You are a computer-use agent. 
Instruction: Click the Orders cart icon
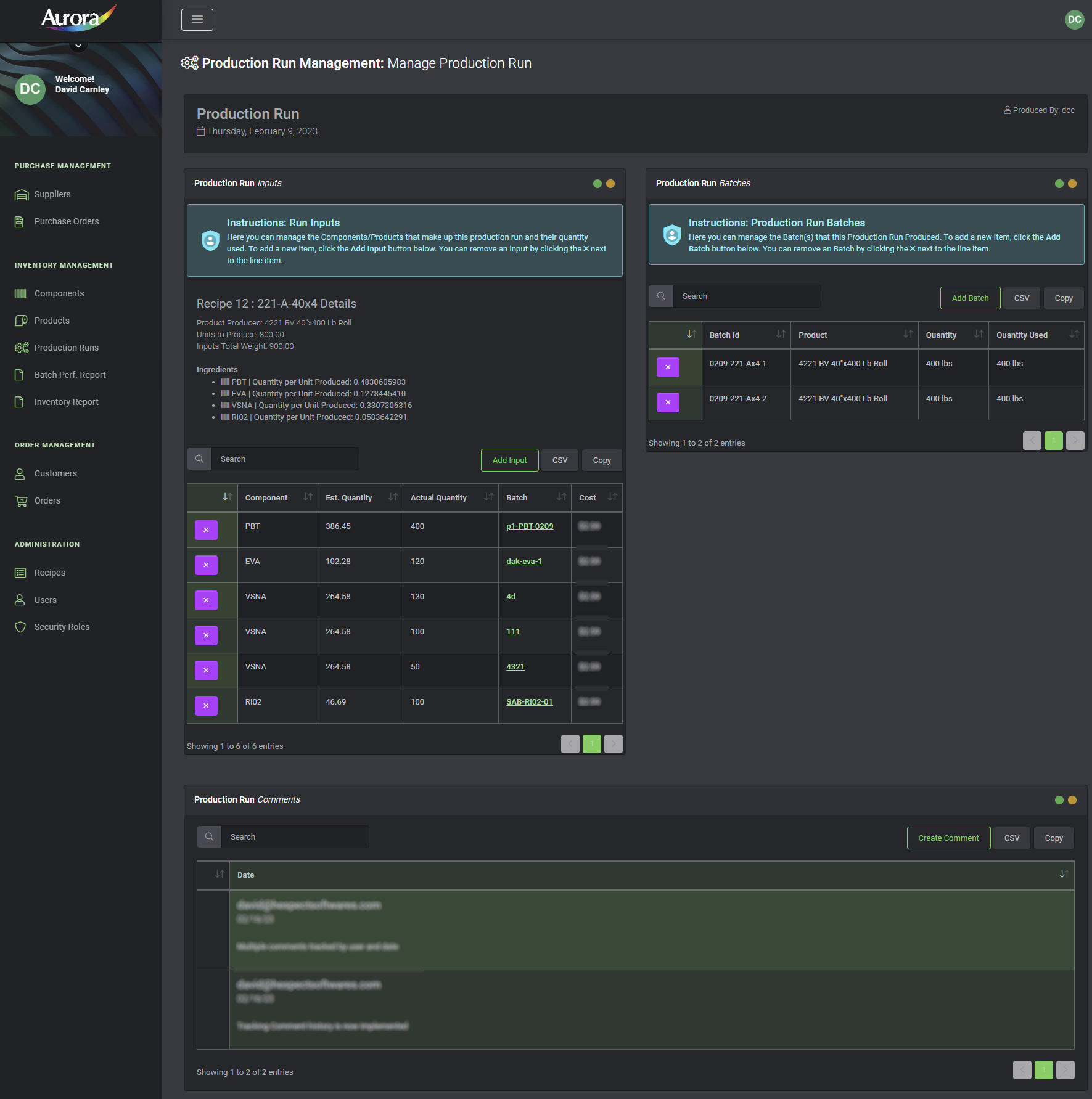click(x=21, y=500)
